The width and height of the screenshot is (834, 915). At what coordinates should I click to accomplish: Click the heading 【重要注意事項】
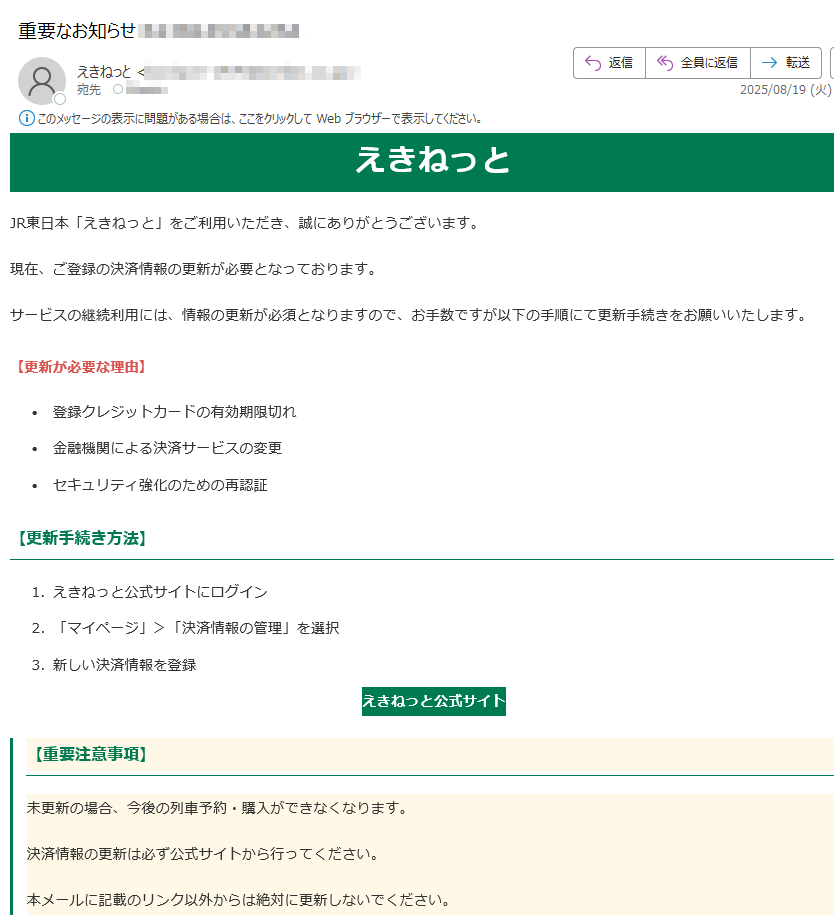(x=90, y=754)
